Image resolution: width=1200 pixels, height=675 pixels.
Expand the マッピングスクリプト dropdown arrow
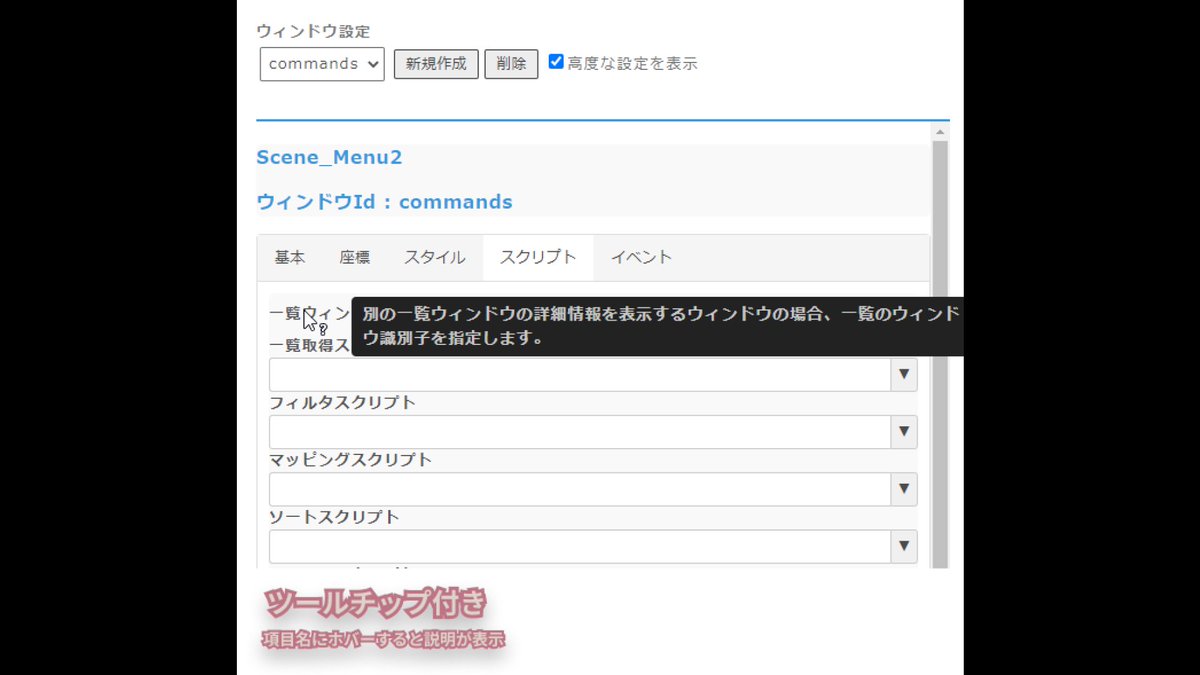tap(903, 489)
